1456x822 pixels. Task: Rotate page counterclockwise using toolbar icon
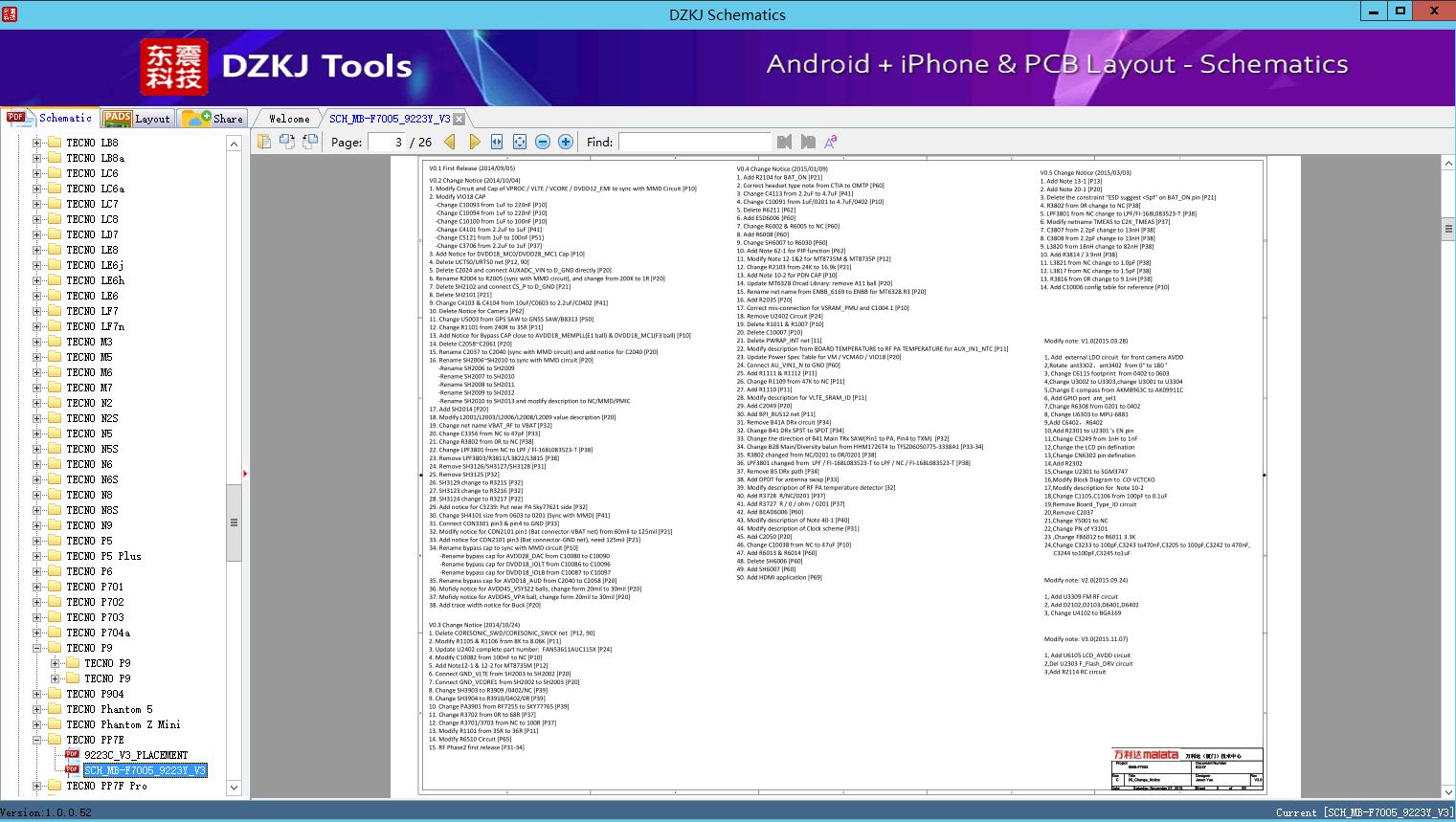coord(286,142)
